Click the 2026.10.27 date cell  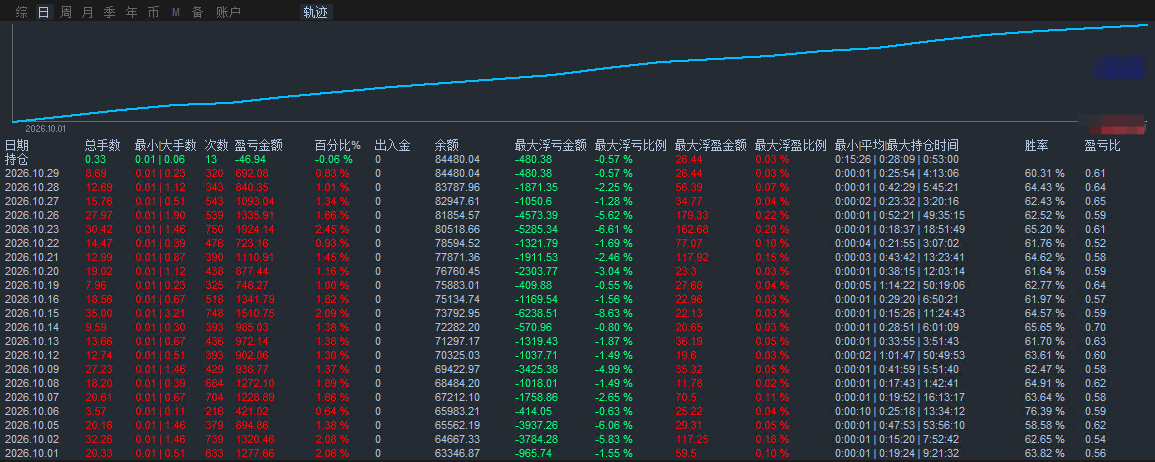point(32,201)
